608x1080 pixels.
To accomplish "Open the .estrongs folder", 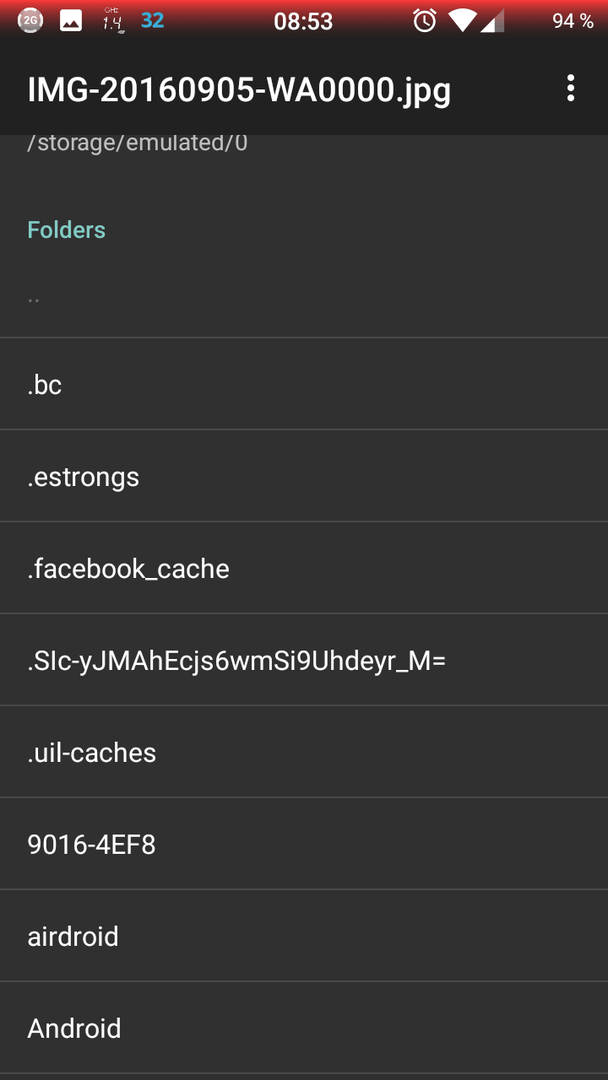I will click(x=304, y=476).
